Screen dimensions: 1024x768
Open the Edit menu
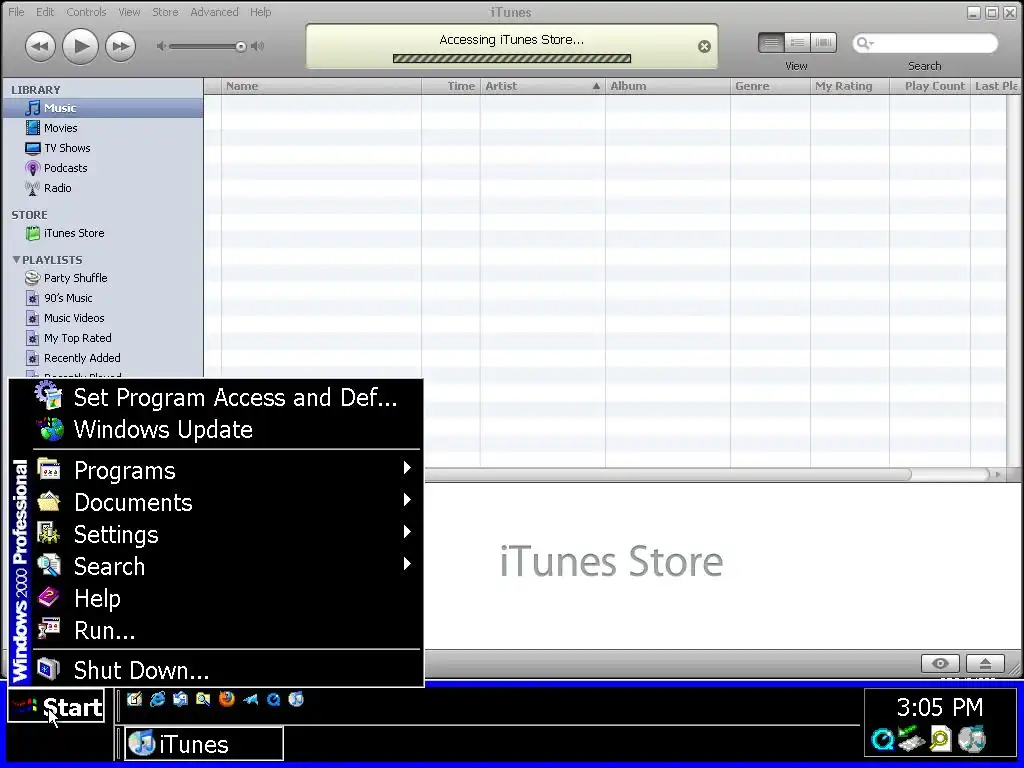pos(45,12)
